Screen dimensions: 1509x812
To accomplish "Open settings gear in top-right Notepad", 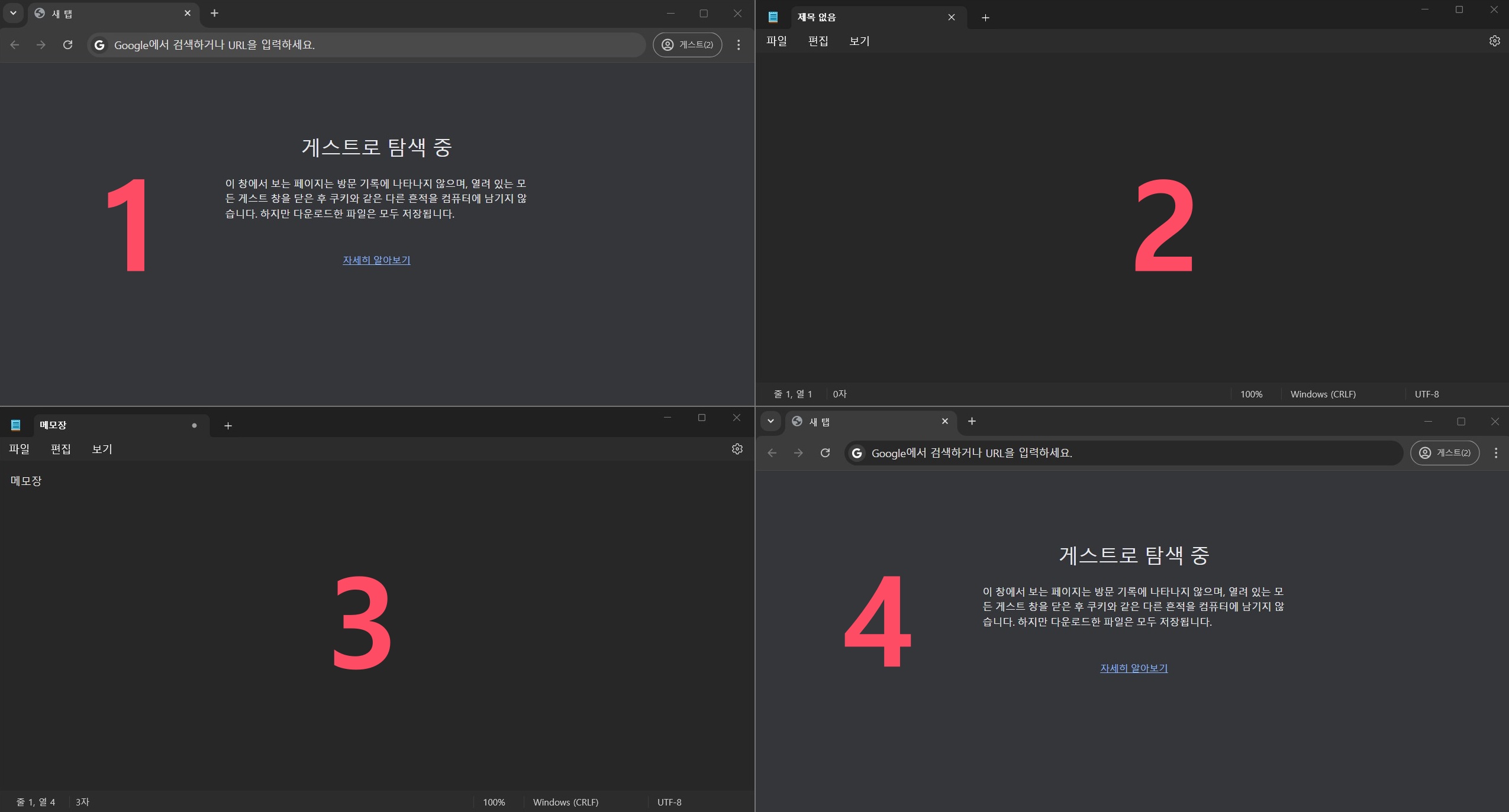I will pos(1494,41).
